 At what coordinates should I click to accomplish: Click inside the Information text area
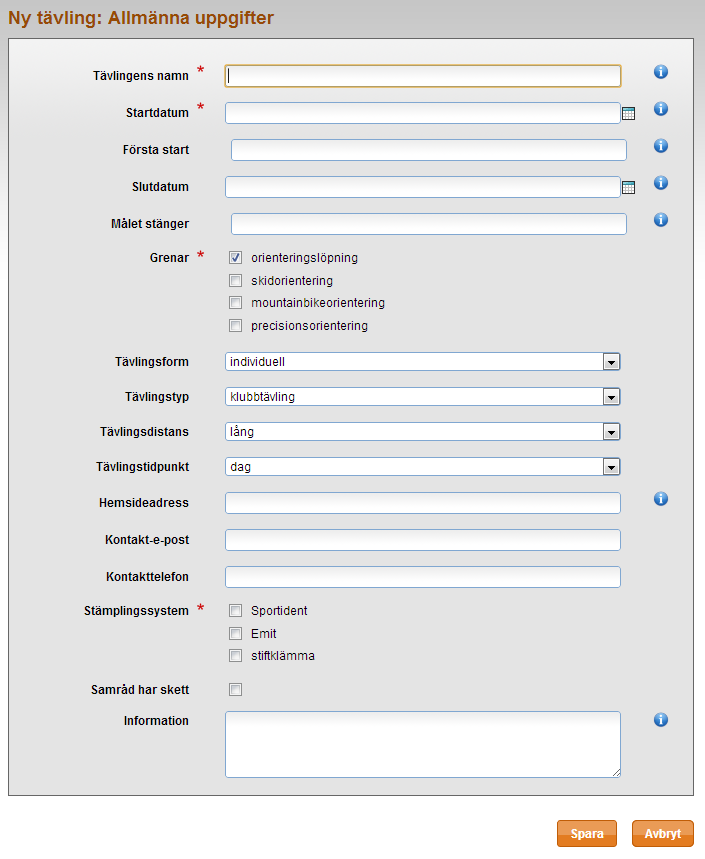[423, 745]
